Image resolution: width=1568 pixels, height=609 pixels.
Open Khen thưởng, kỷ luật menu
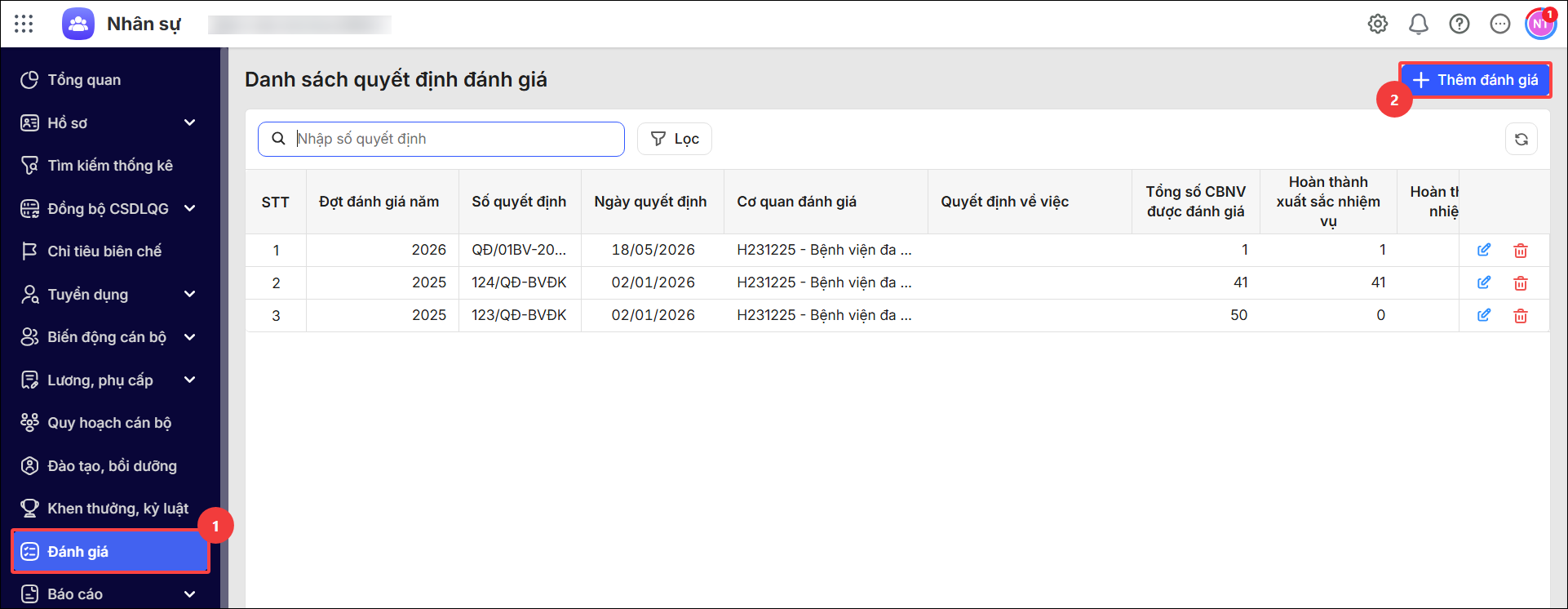pyautogui.click(x=111, y=509)
